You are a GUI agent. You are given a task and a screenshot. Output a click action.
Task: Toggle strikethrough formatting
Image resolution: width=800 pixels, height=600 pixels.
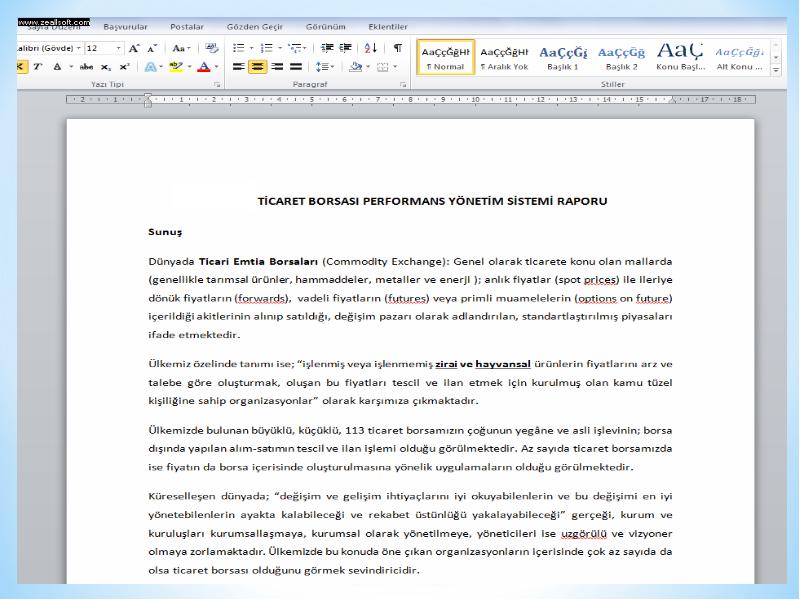tap(87, 67)
